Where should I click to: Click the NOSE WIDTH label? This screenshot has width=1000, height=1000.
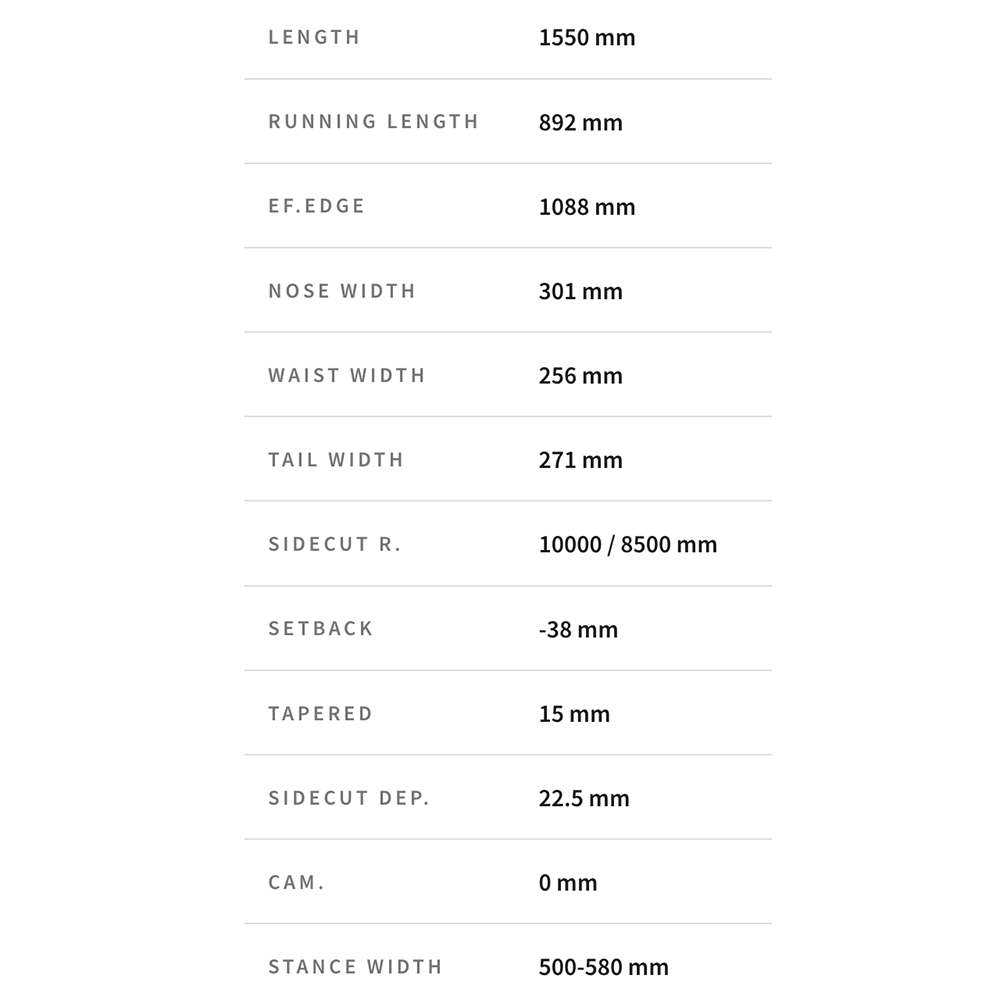click(342, 291)
